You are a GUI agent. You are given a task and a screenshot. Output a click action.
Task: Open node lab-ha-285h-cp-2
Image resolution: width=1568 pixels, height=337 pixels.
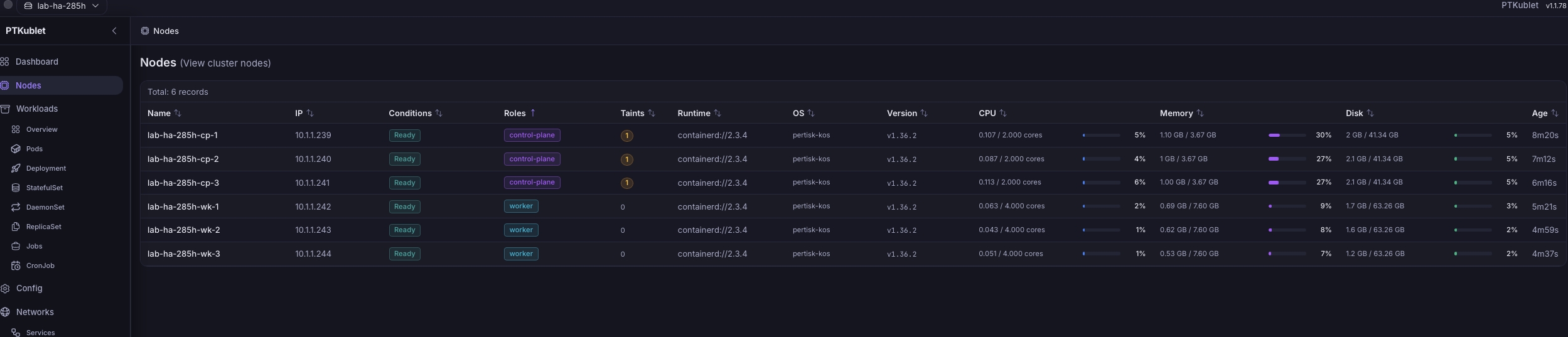point(183,159)
